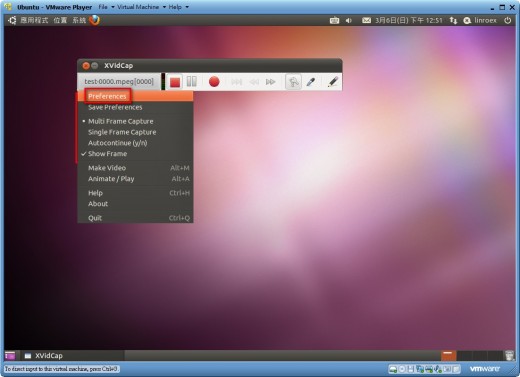This screenshot has height=377, width=520.
Task: Launch Firefox from the top panel
Action: 95,20
